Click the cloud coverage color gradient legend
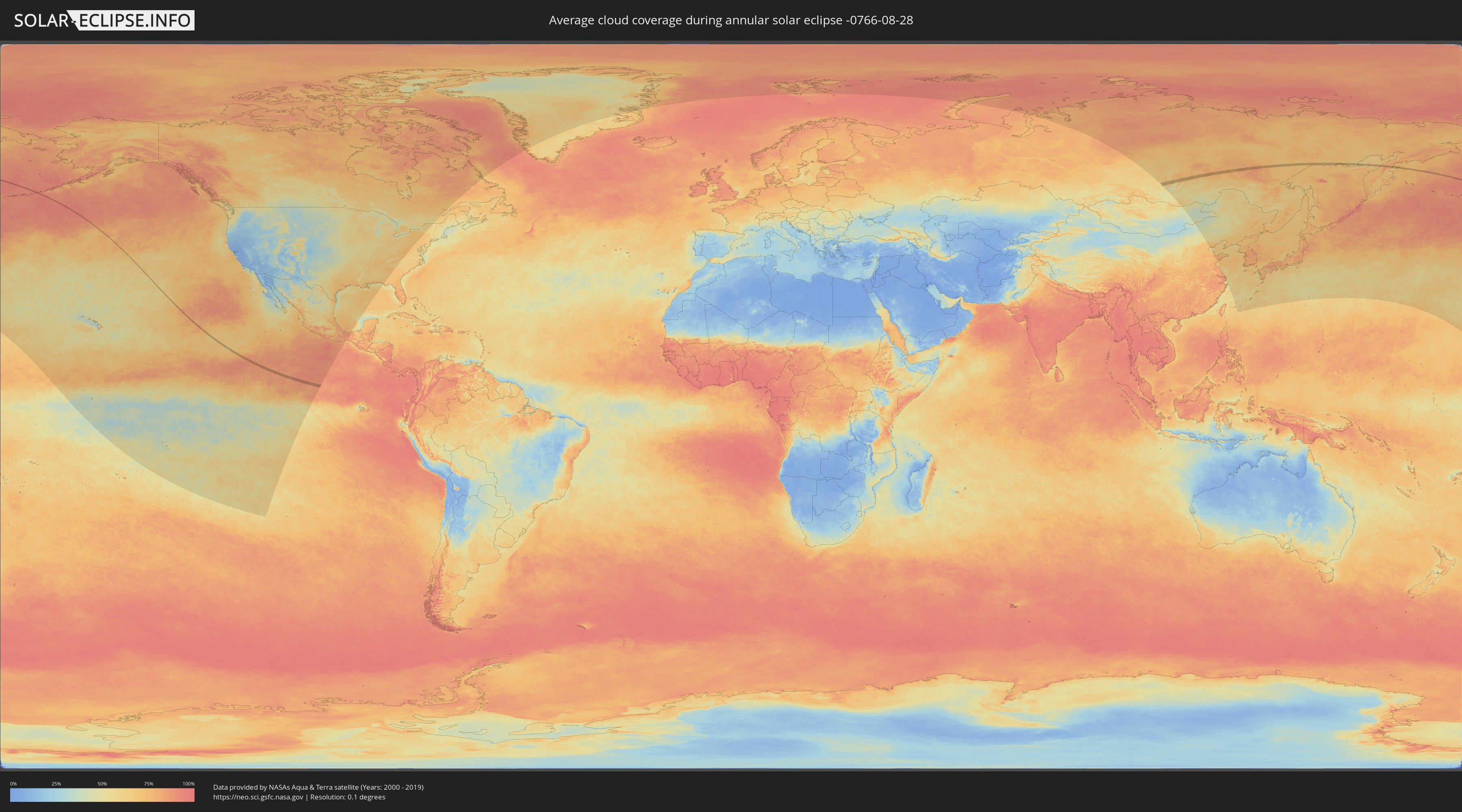 102,795
